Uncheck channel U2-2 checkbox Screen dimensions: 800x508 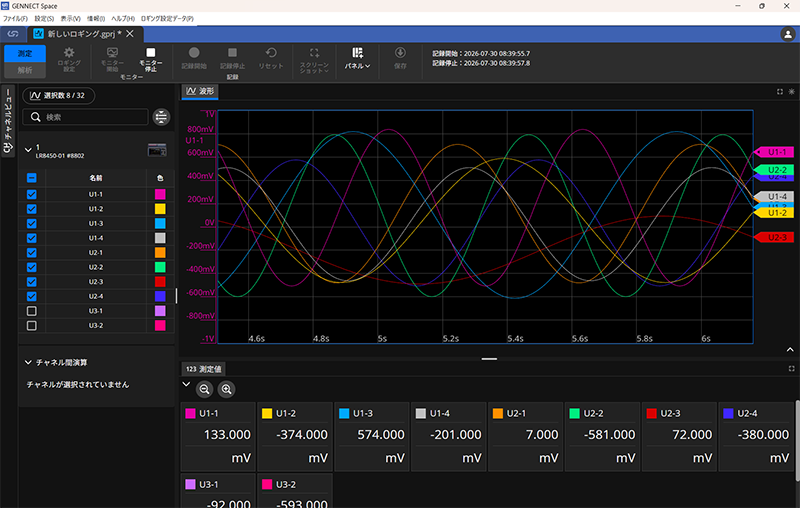[32, 267]
